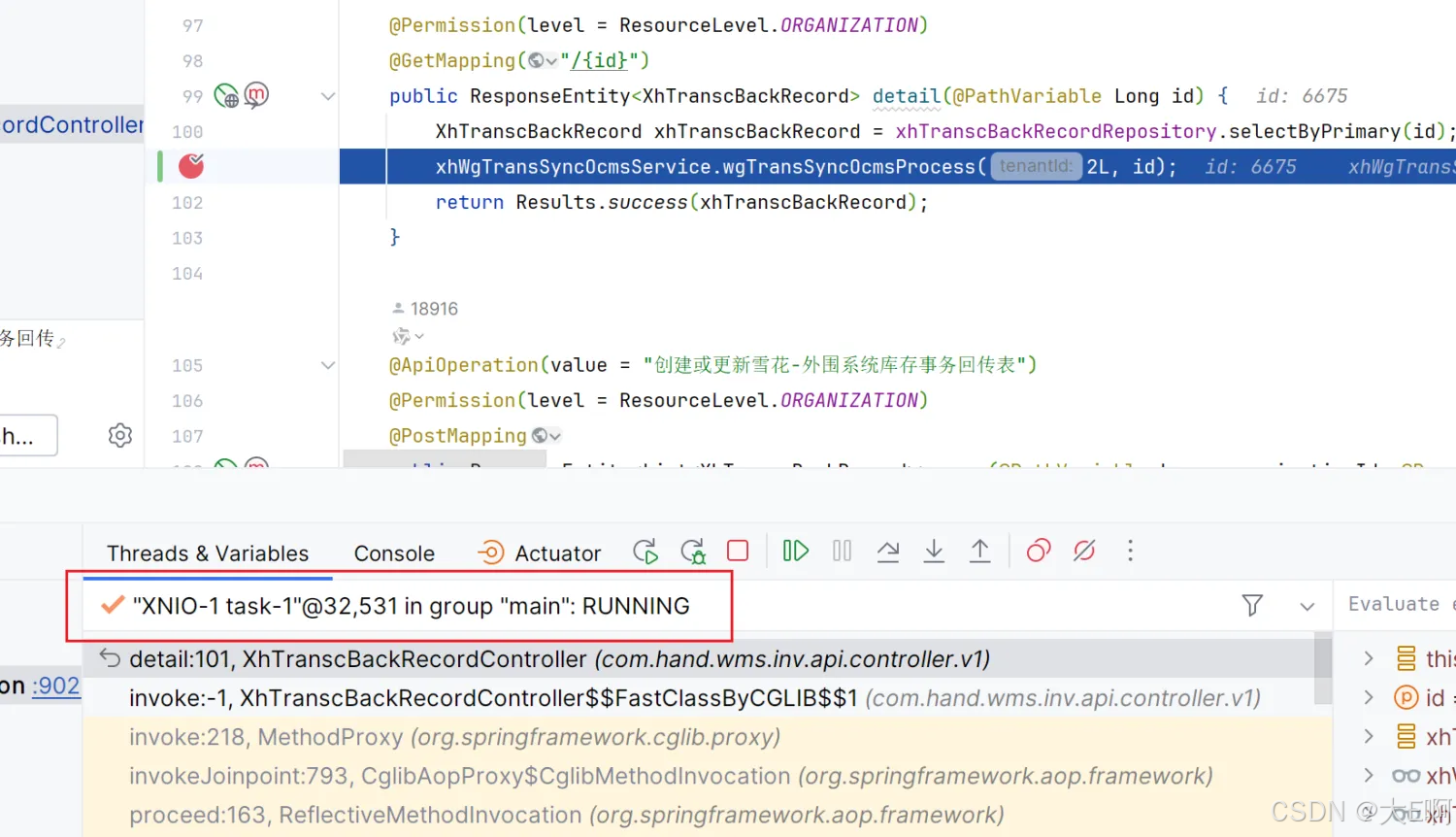Click the 'this' variable object icon
This screenshot has height=837, width=1456.
[1406, 658]
